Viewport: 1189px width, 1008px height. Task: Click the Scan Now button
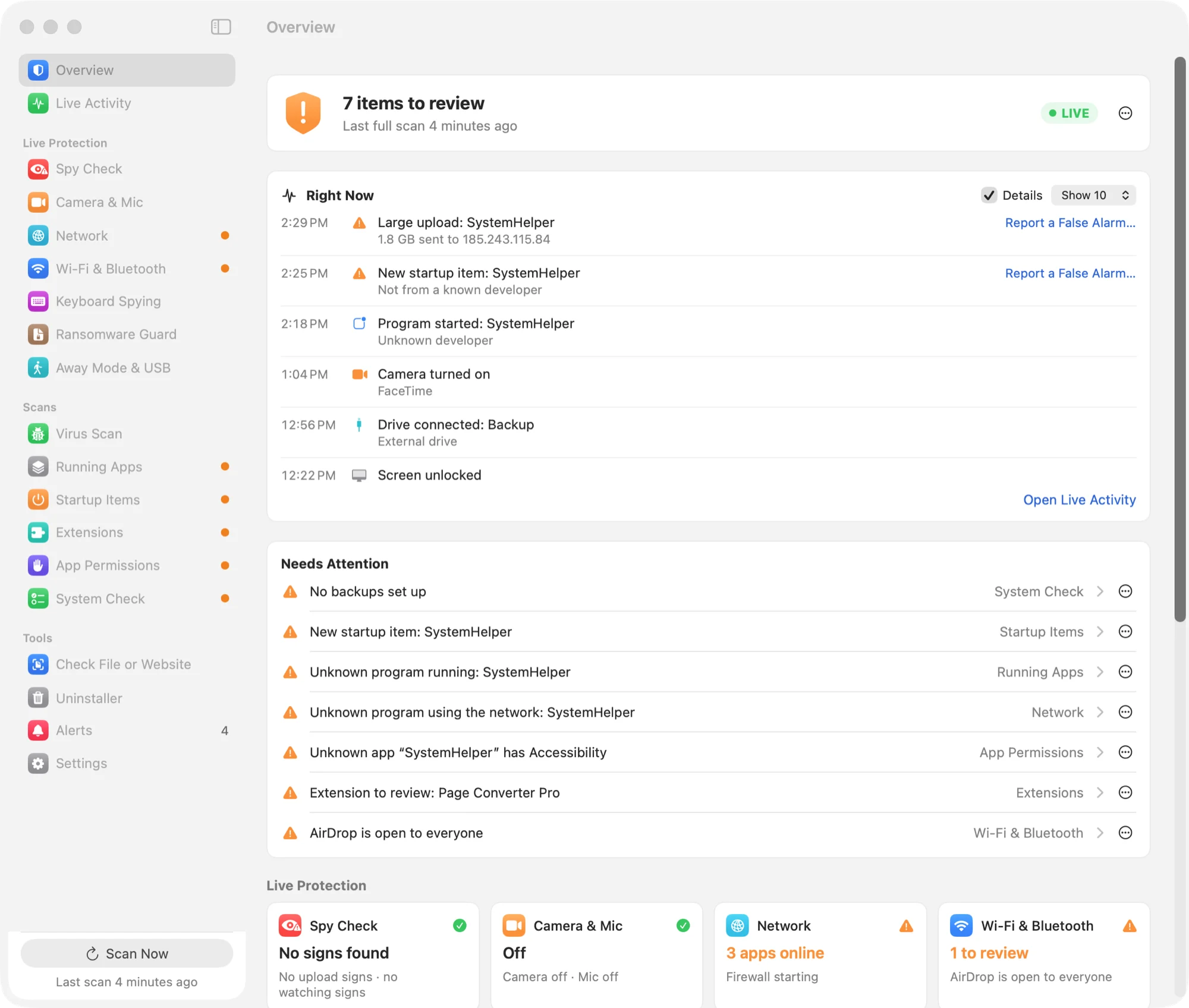coord(127,953)
